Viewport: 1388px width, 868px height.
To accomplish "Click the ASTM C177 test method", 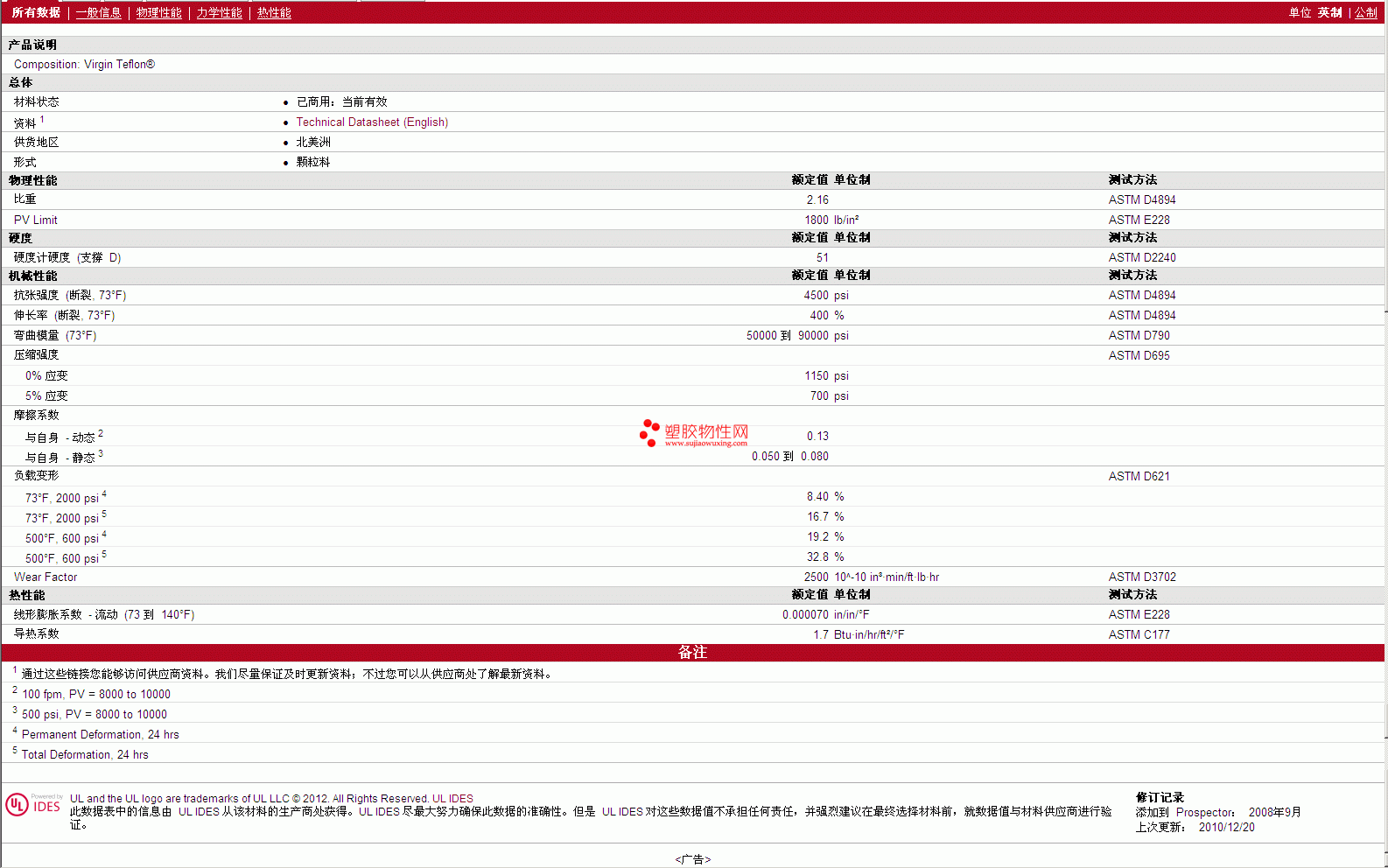I will coord(1139,635).
